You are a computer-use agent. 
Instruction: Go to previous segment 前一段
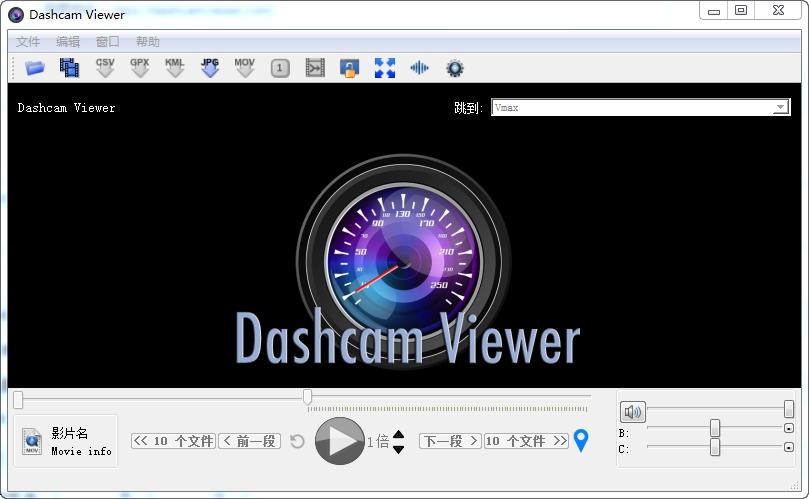250,441
